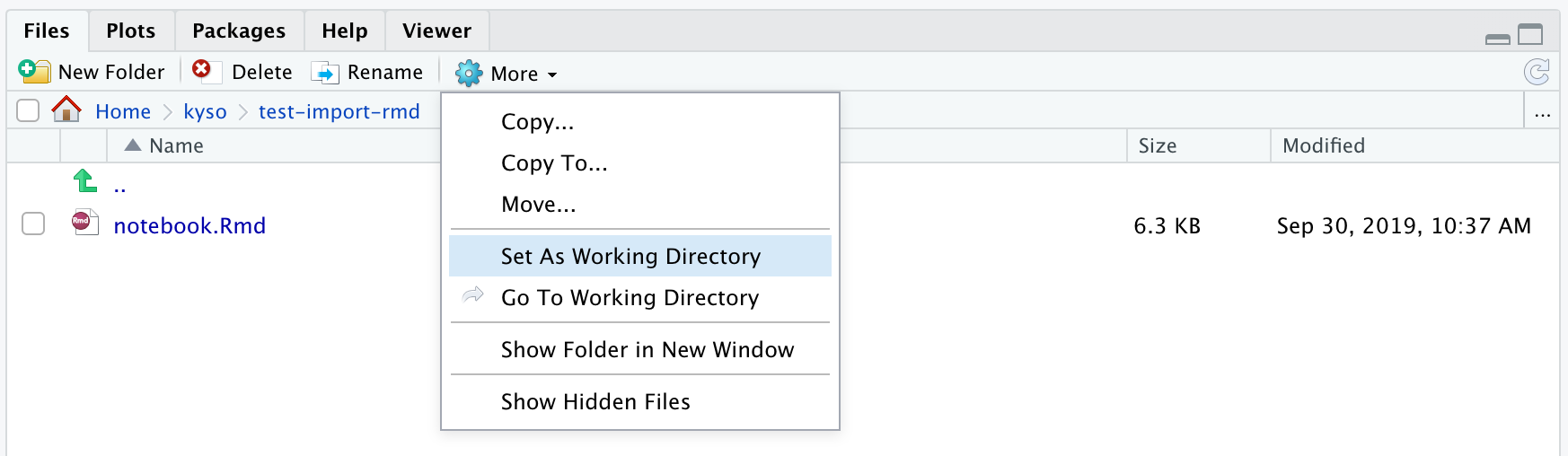Open the ellipsis go-to-directory button
Image resolution: width=1568 pixels, height=456 pixels.
[1543, 112]
